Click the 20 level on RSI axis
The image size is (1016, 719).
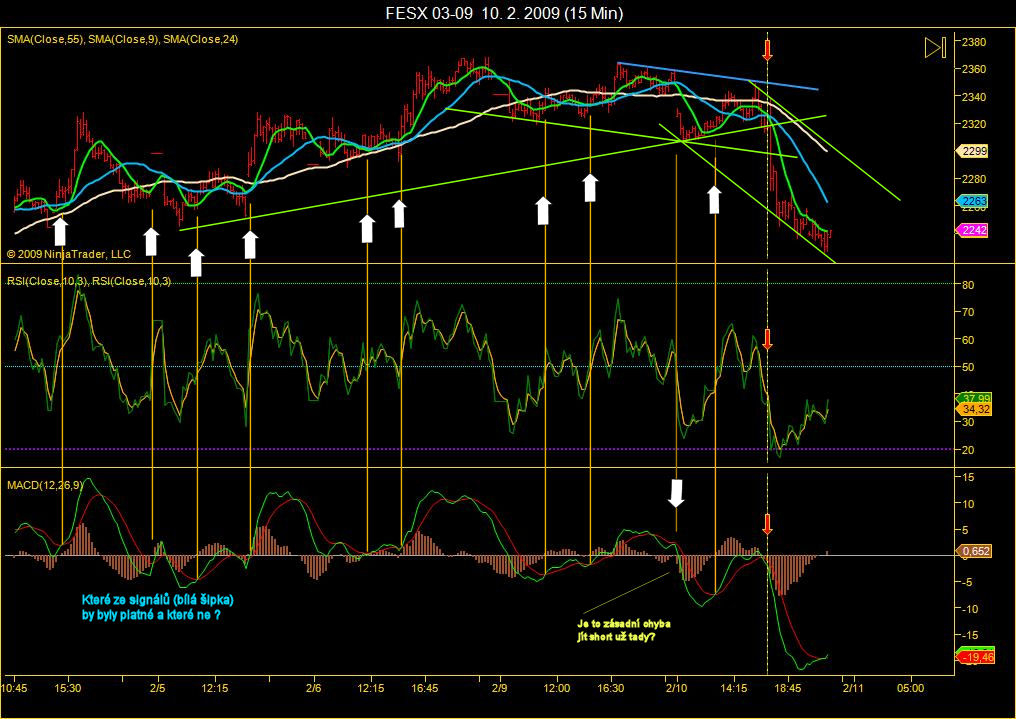tap(968, 450)
